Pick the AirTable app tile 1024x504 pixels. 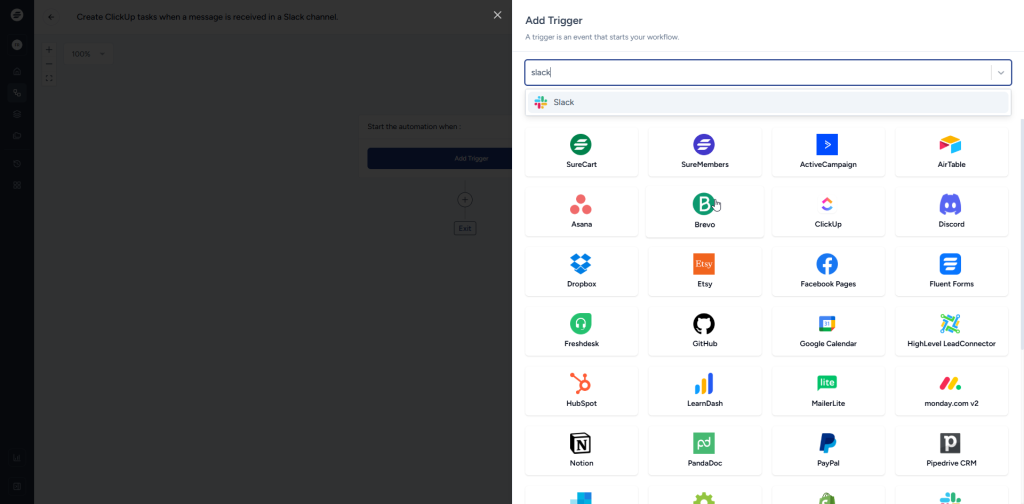[950, 145]
